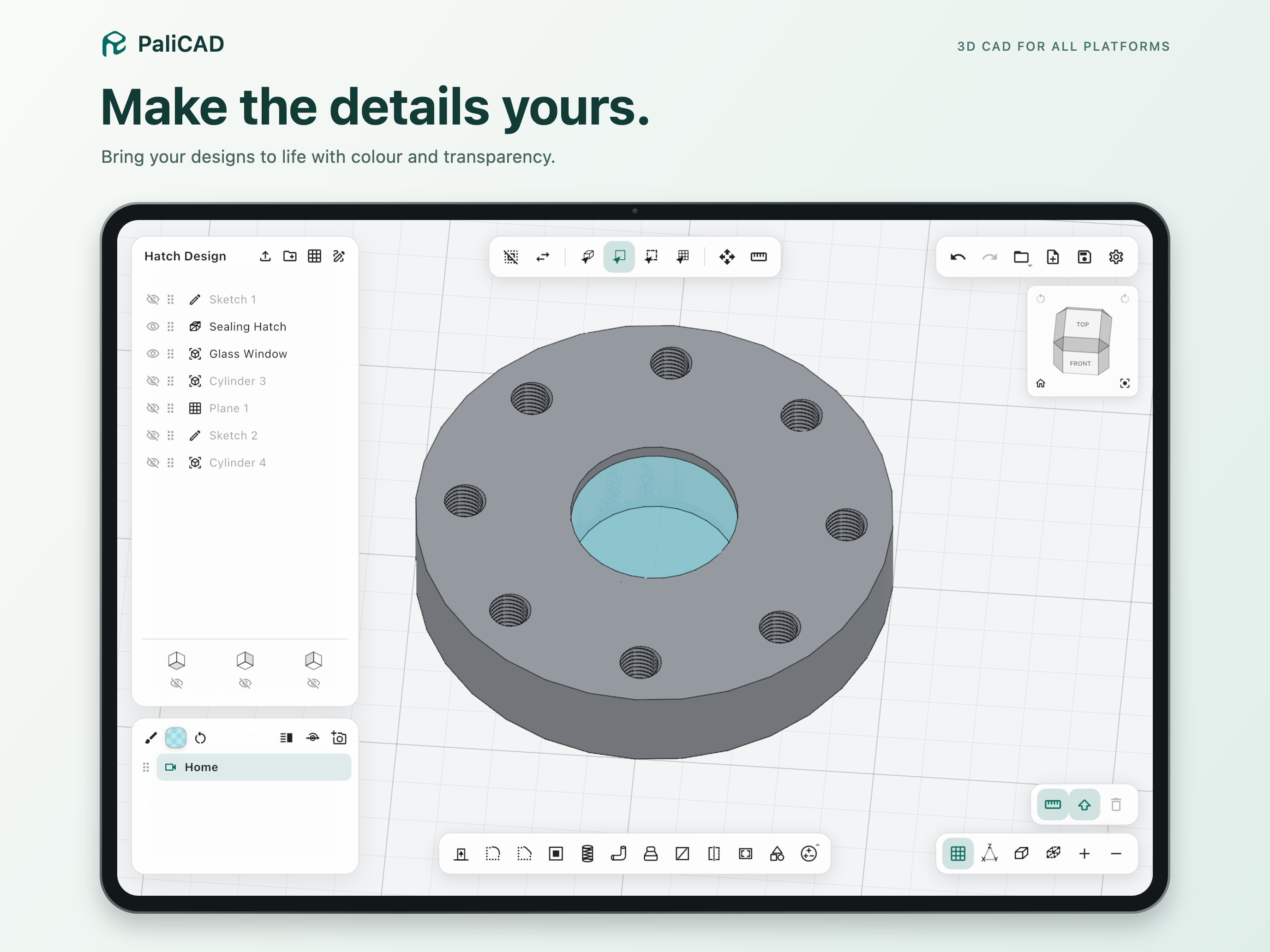Show Plane 1 with its eye toggle
The width and height of the screenshot is (1270, 952).
[153, 408]
